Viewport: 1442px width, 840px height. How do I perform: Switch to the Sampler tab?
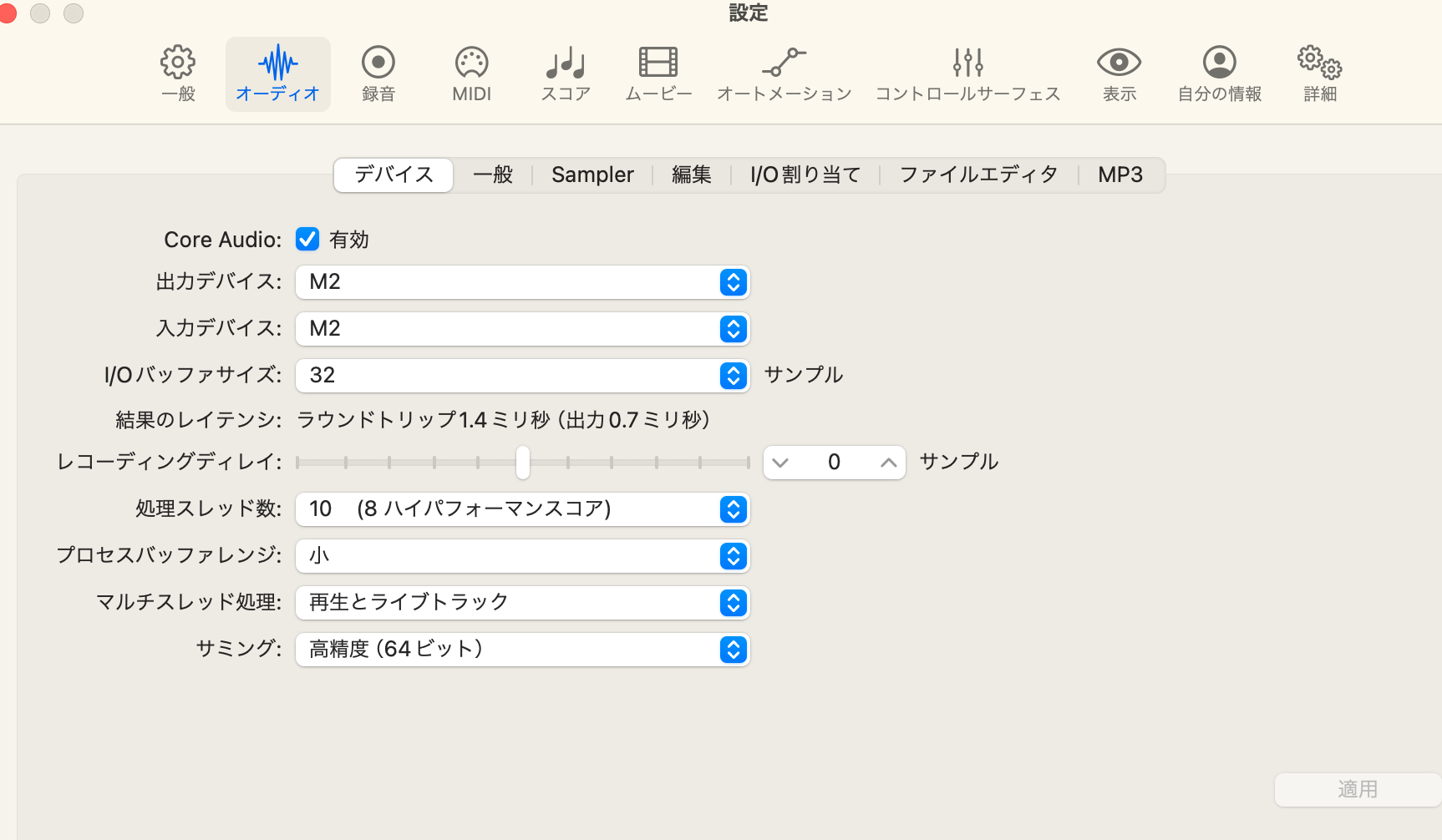[592, 175]
